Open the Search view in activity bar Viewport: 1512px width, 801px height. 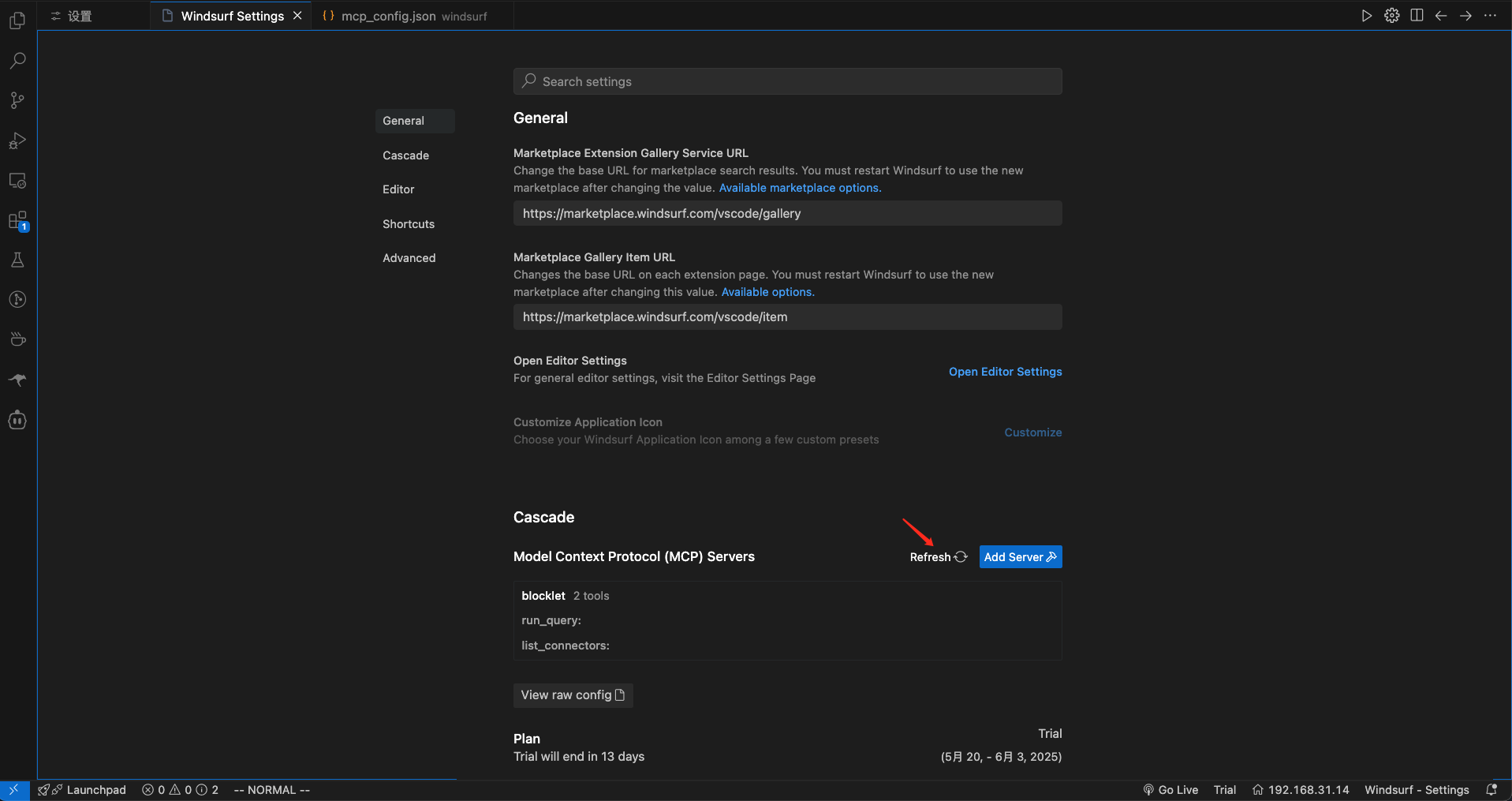coord(17,61)
